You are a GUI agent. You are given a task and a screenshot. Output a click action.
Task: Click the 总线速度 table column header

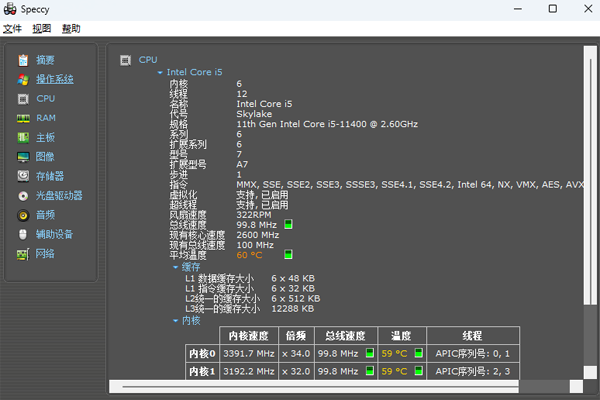(346, 336)
